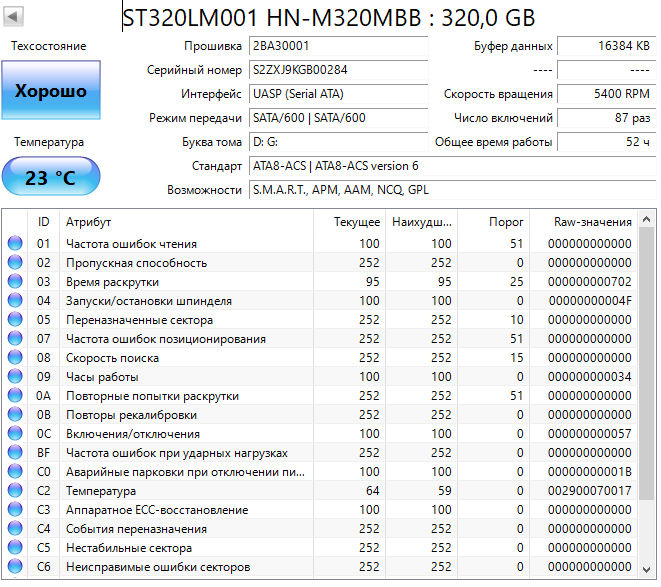Screen dimensions: 661x587
Task: Click the Буква тома field D: G:
Action: 339,142
